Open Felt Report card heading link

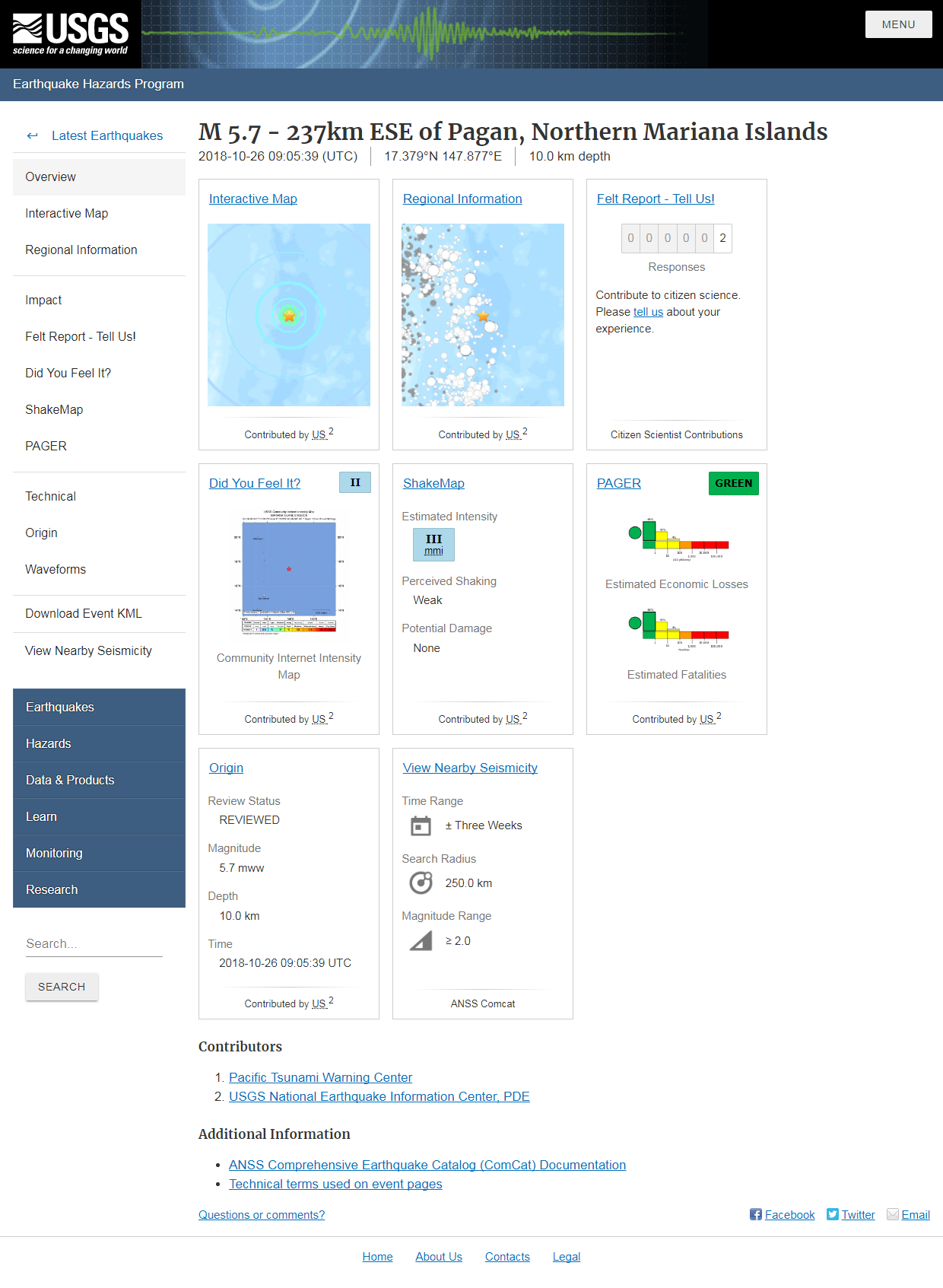pos(656,199)
